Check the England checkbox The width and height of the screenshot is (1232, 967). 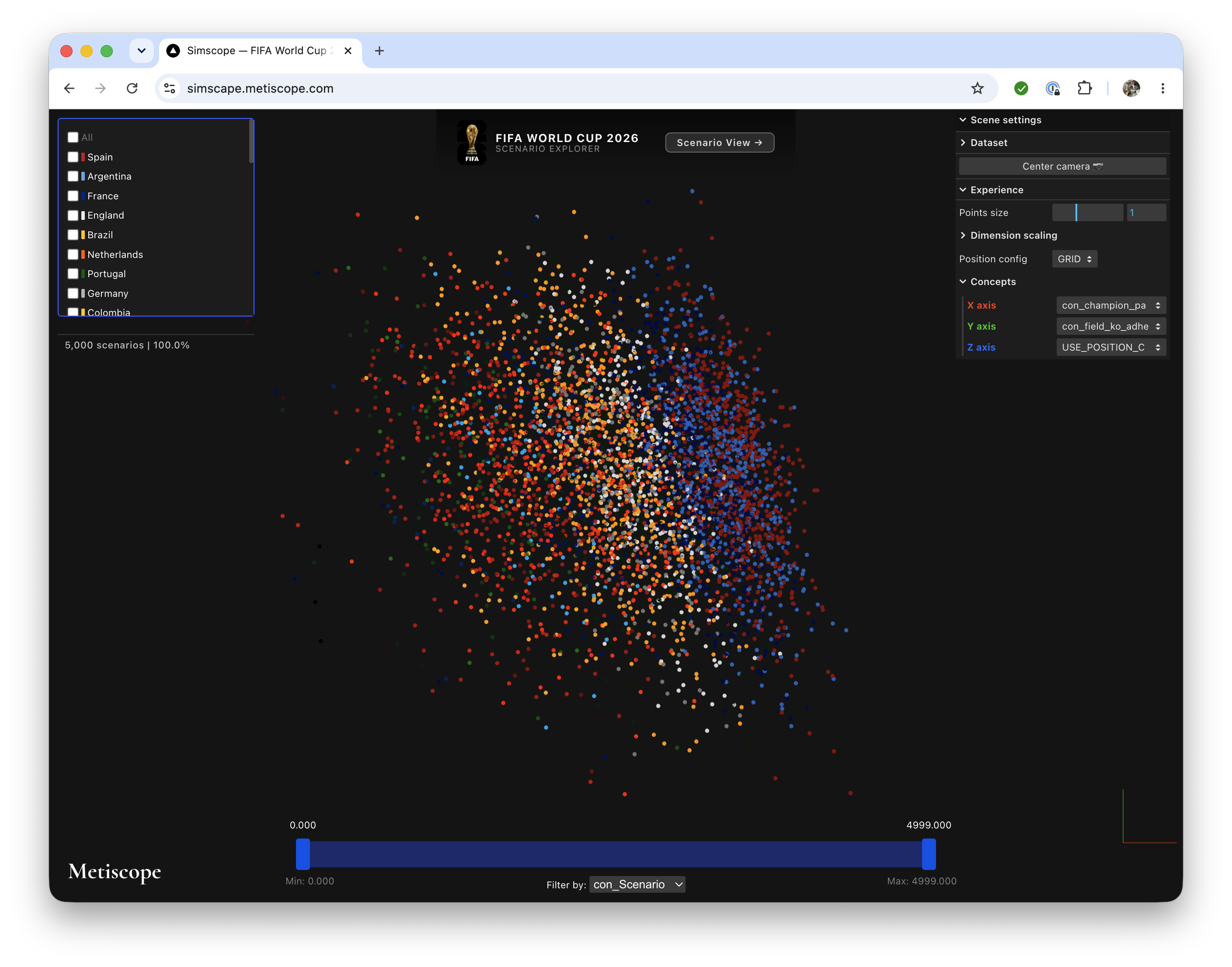pos(73,216)
